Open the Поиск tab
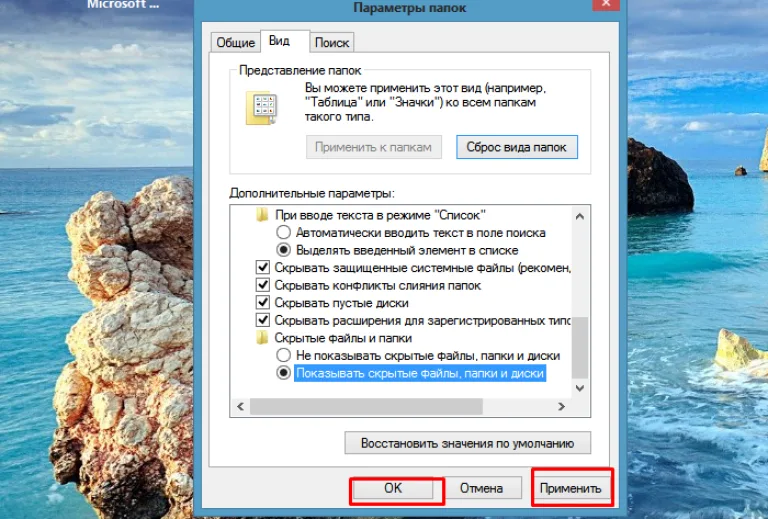The image size is (768, 519). (332, 43)
